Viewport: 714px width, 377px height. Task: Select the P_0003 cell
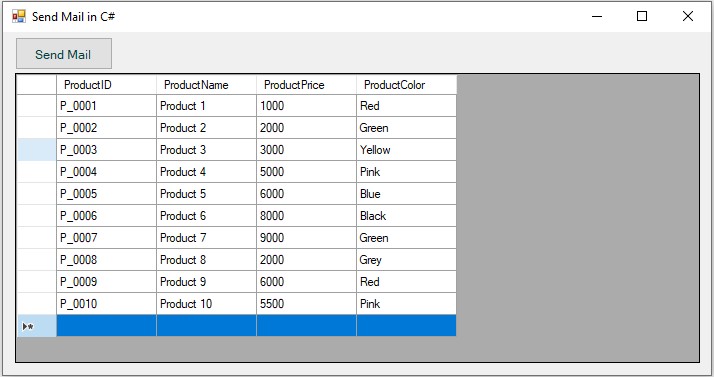[107, 150]
